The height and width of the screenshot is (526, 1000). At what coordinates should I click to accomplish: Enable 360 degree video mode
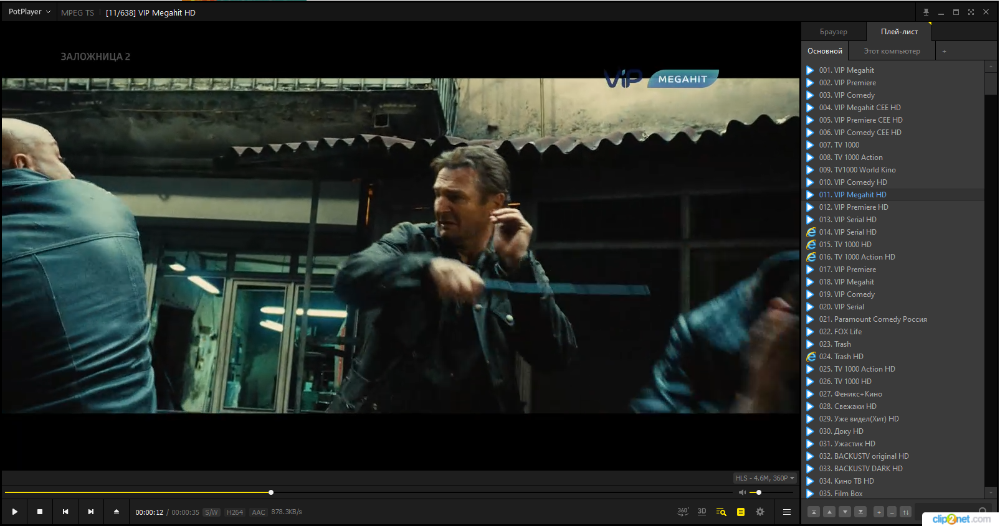(682, 511)
